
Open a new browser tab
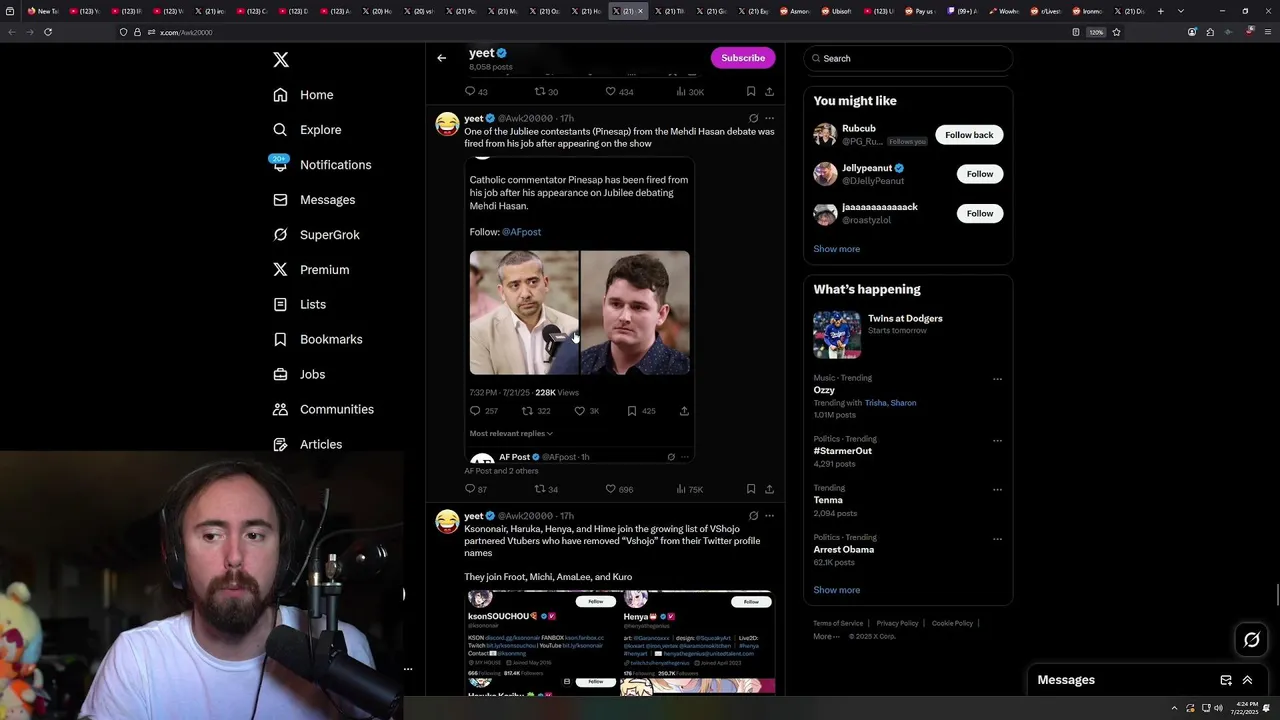tap(1160, 11)
